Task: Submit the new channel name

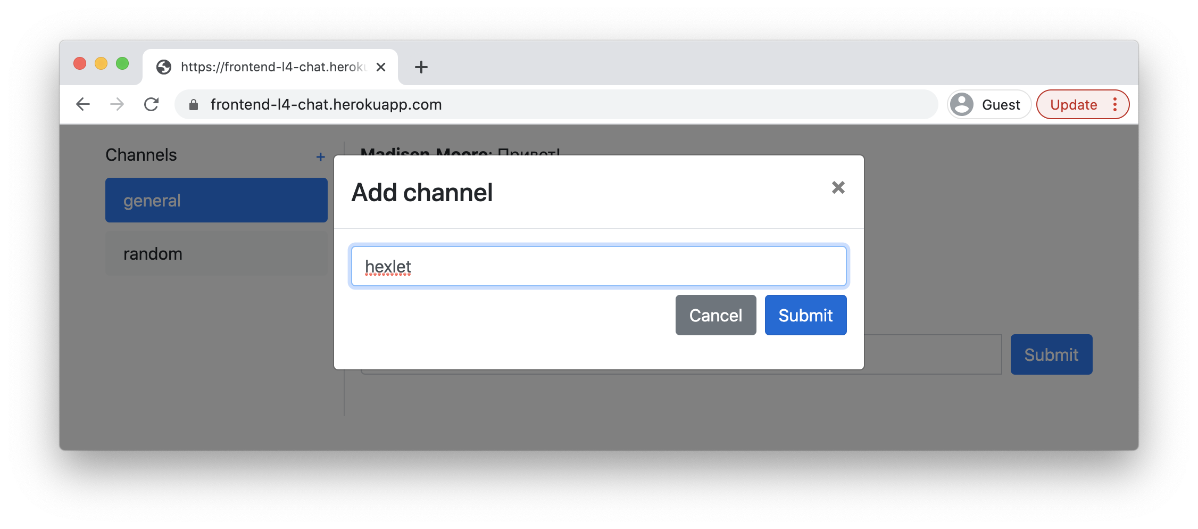Action: (805, 315)
